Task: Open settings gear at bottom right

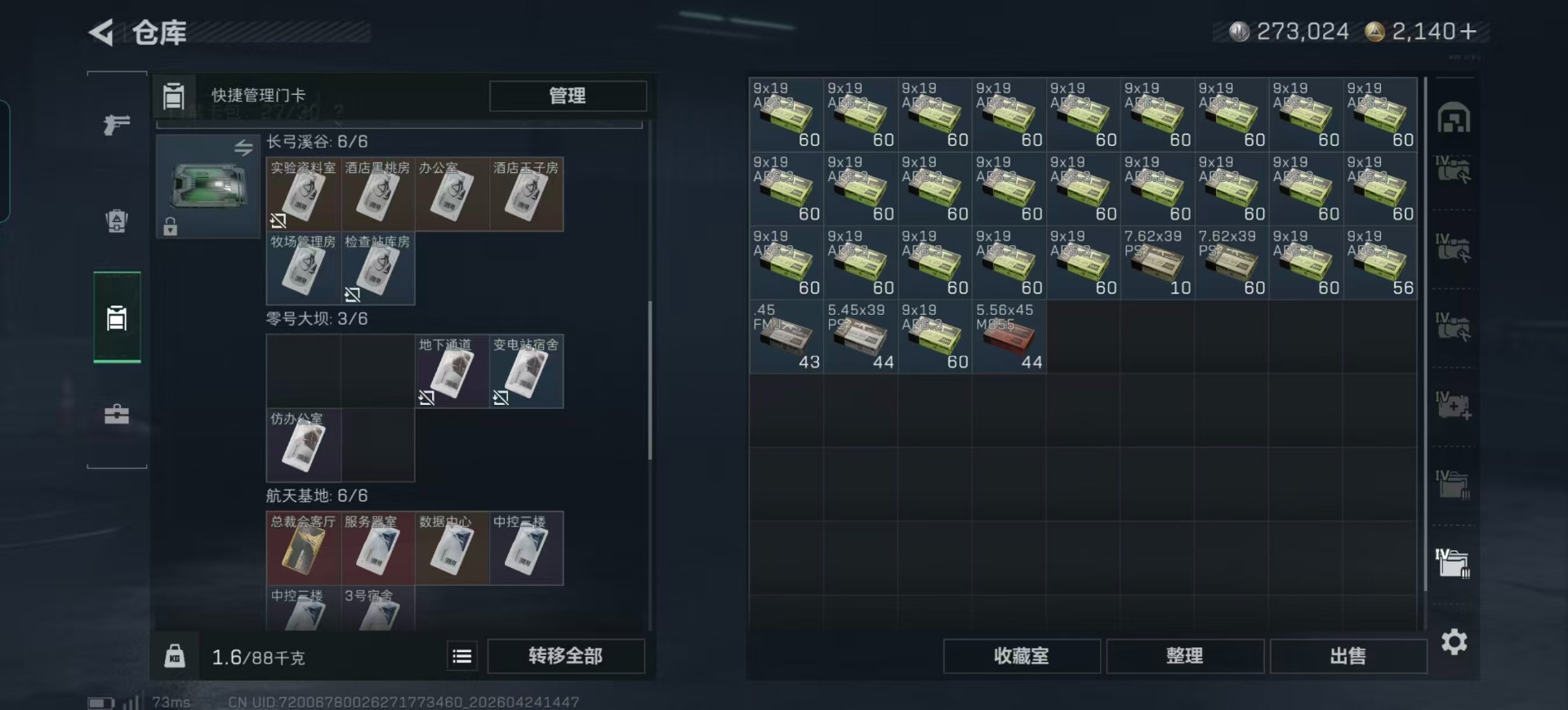Action: pyautogui.click(x=1454, y=641)
